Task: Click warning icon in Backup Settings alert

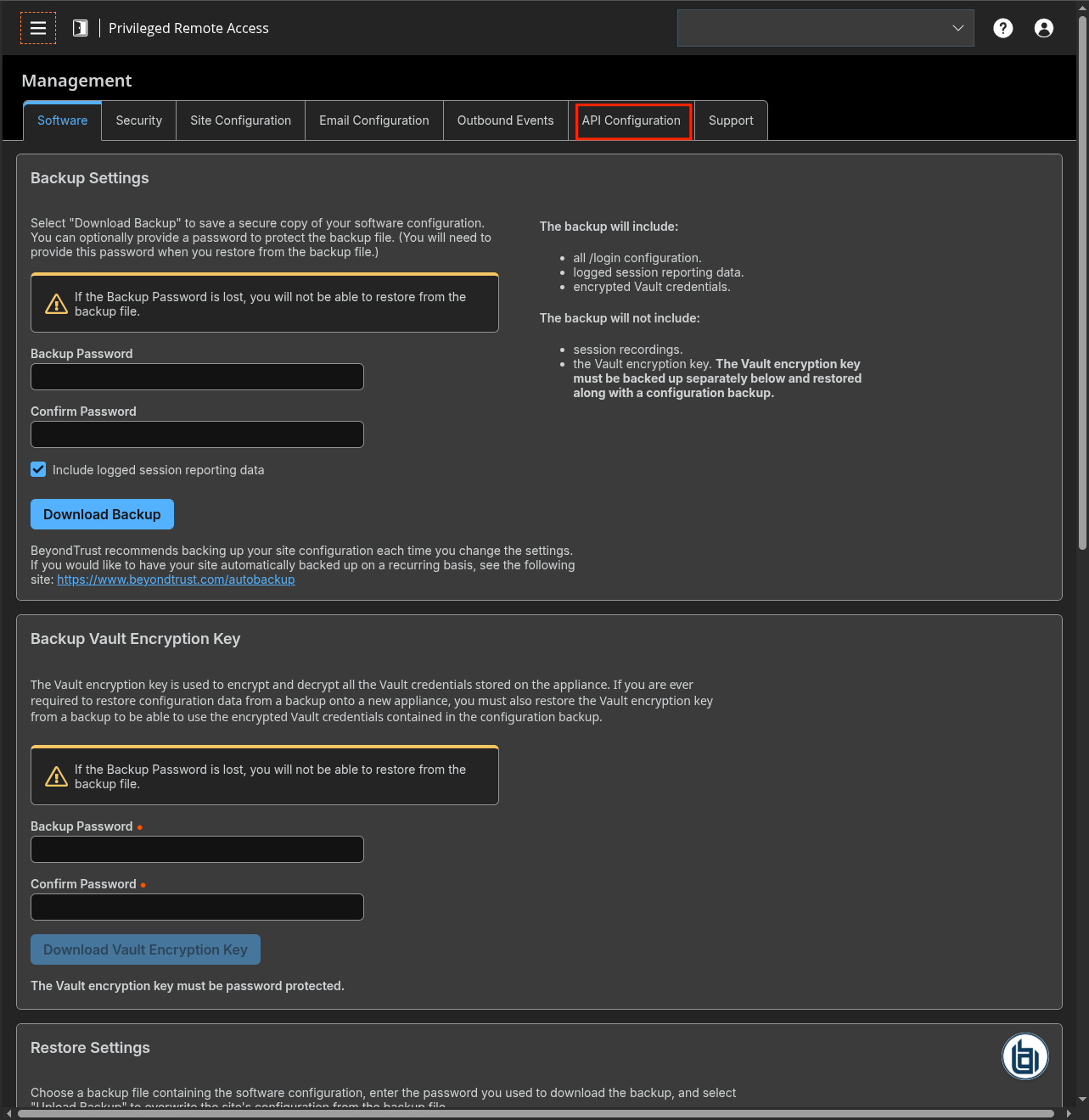Action: tap(56, 304)
